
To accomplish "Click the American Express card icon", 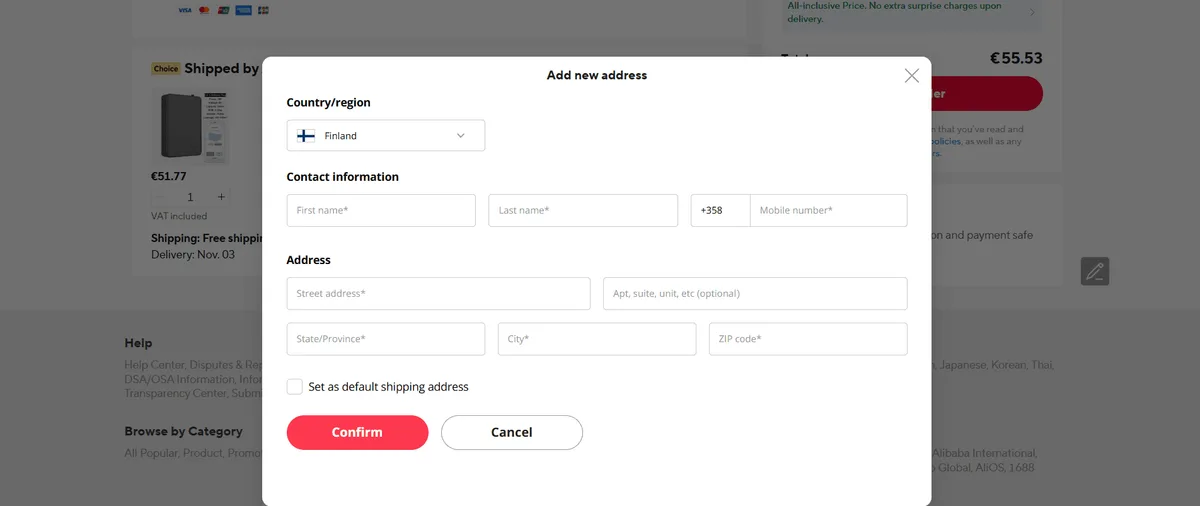I will click(x=242, y=10).
